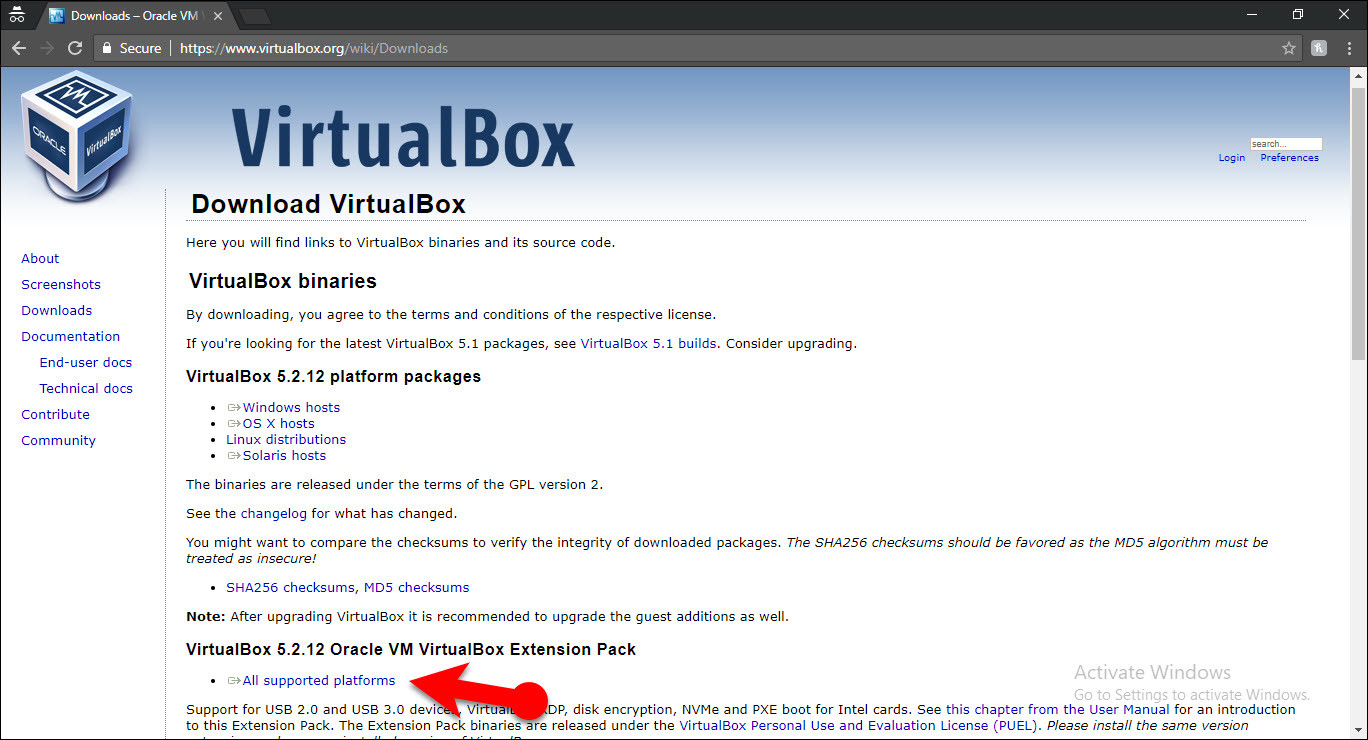Reload the page with the refresh icon
This screenshot has height=740, width=1368.
(75, 48)
